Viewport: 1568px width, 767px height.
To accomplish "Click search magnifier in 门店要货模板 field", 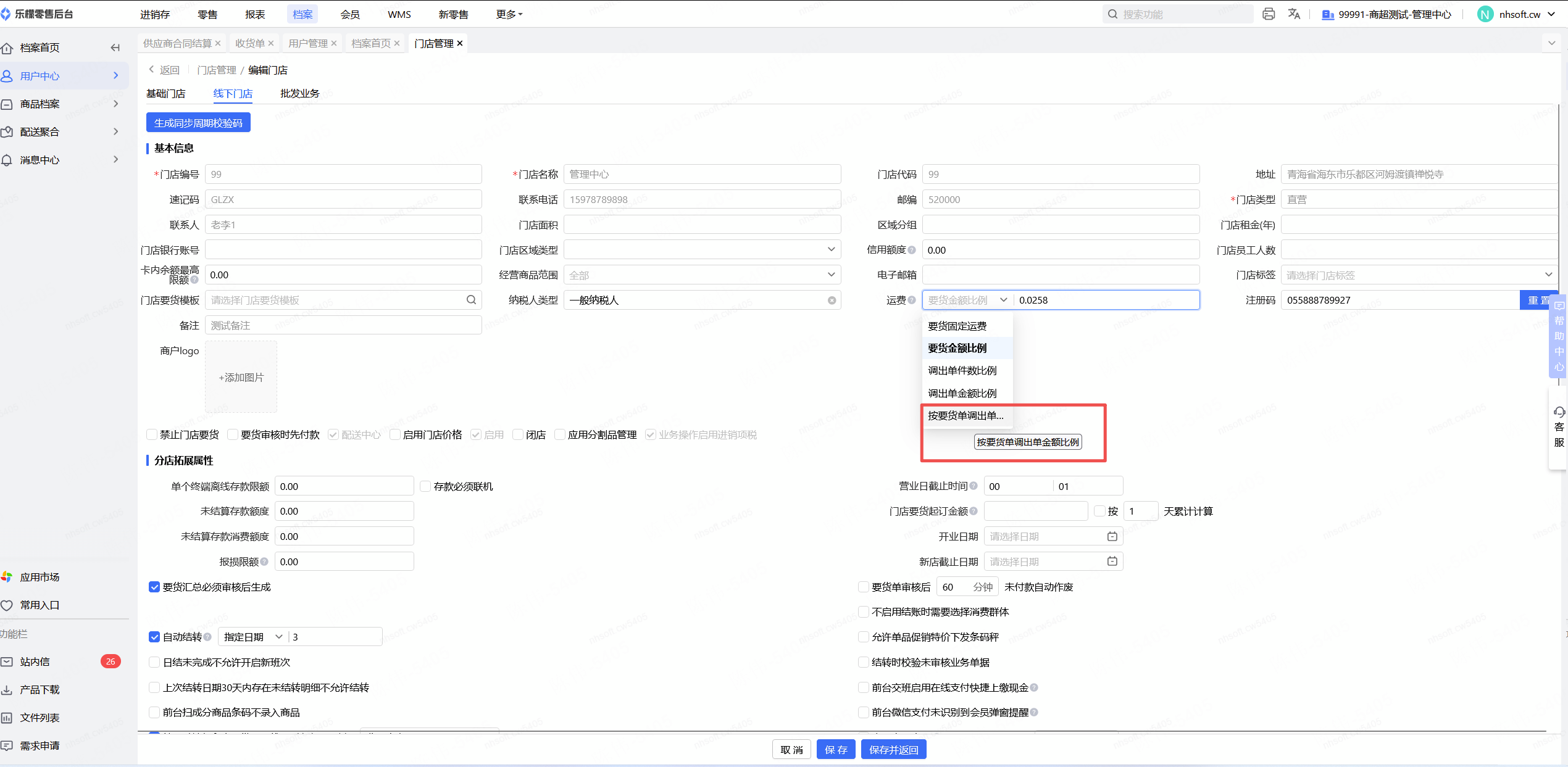I will pos(471,300).
